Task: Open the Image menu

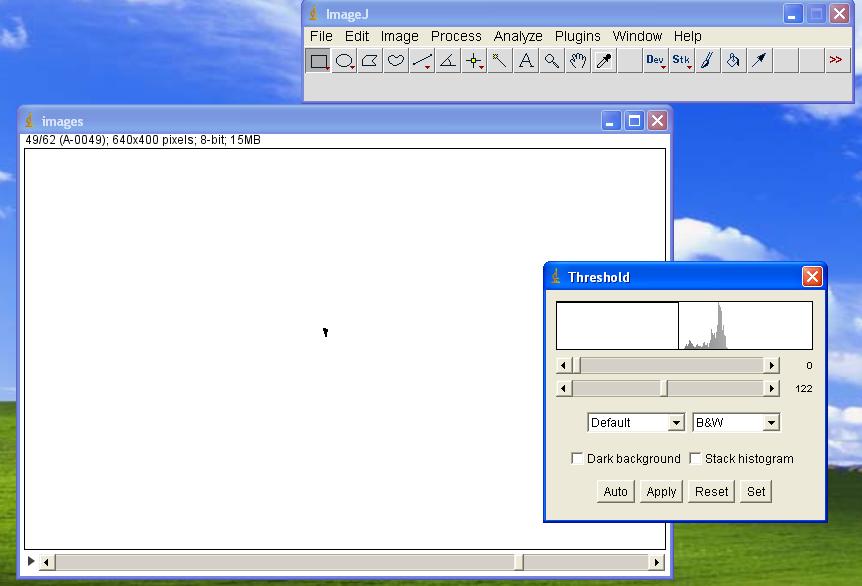Action: pyautogui.click(x=400, y=36)
